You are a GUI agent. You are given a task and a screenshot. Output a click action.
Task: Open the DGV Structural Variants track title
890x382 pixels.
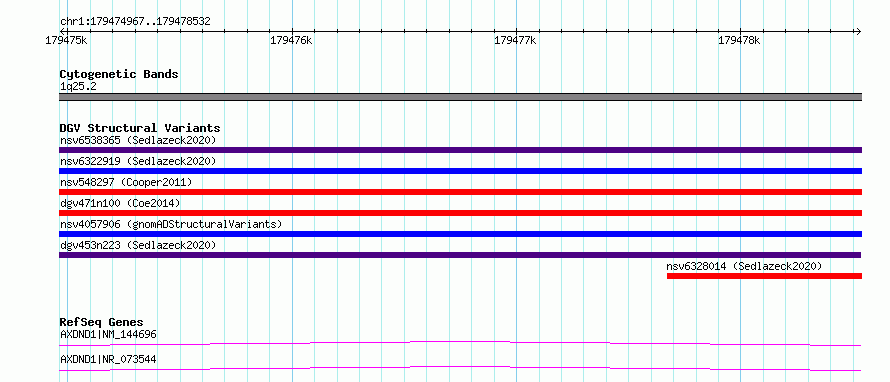point(140,128)
